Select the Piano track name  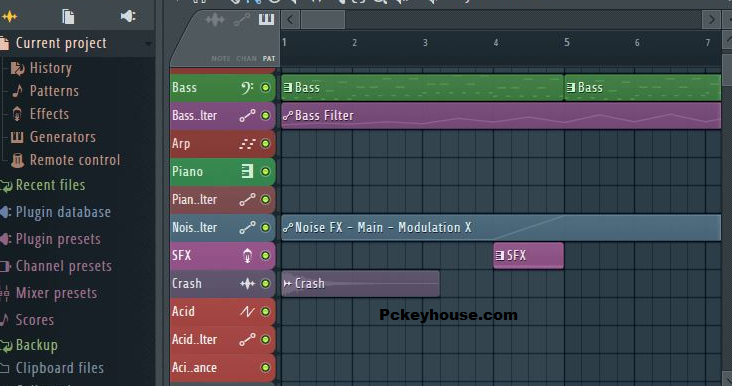[187, 171]
